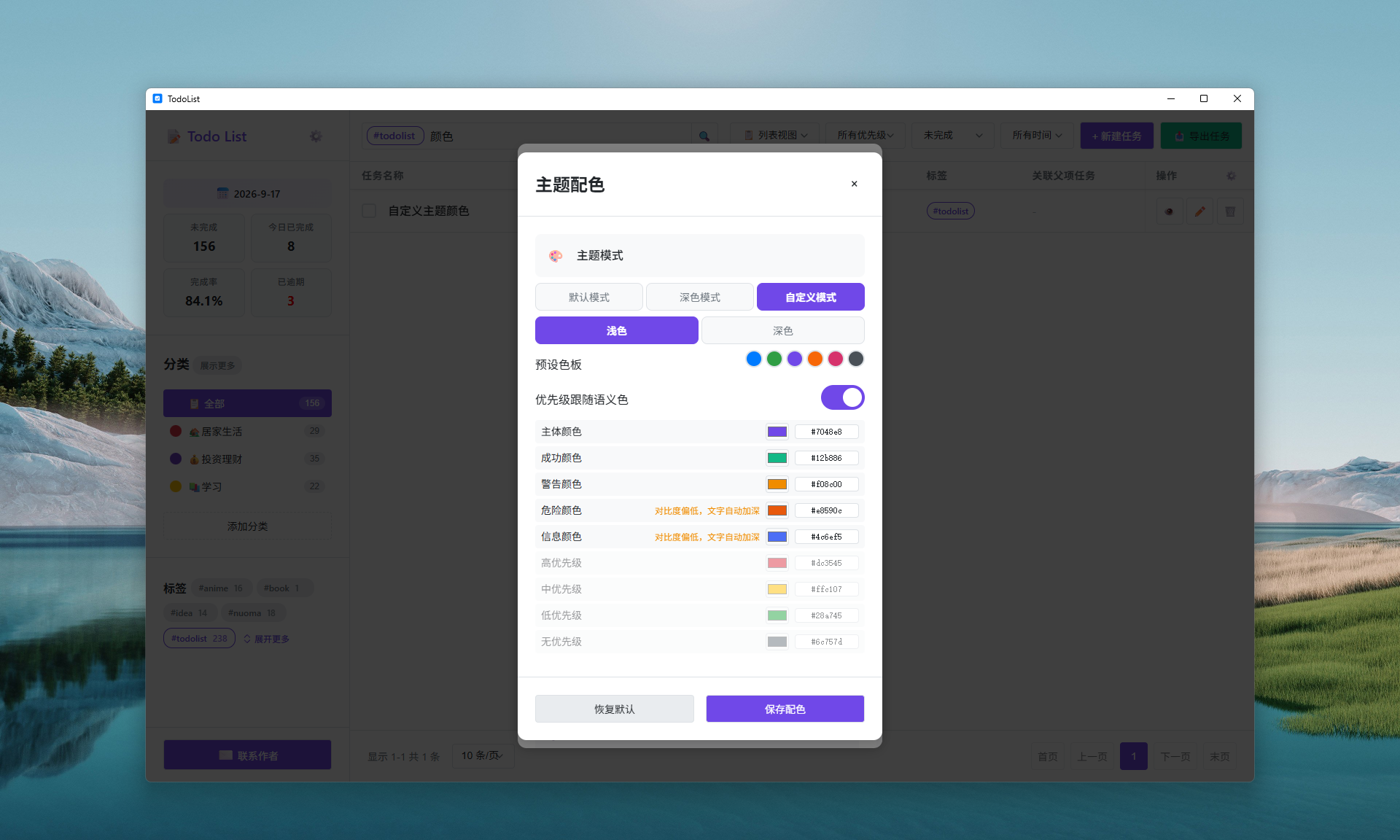Click the 新建任务 button

pyautogui.click(x=1117, y=136)
